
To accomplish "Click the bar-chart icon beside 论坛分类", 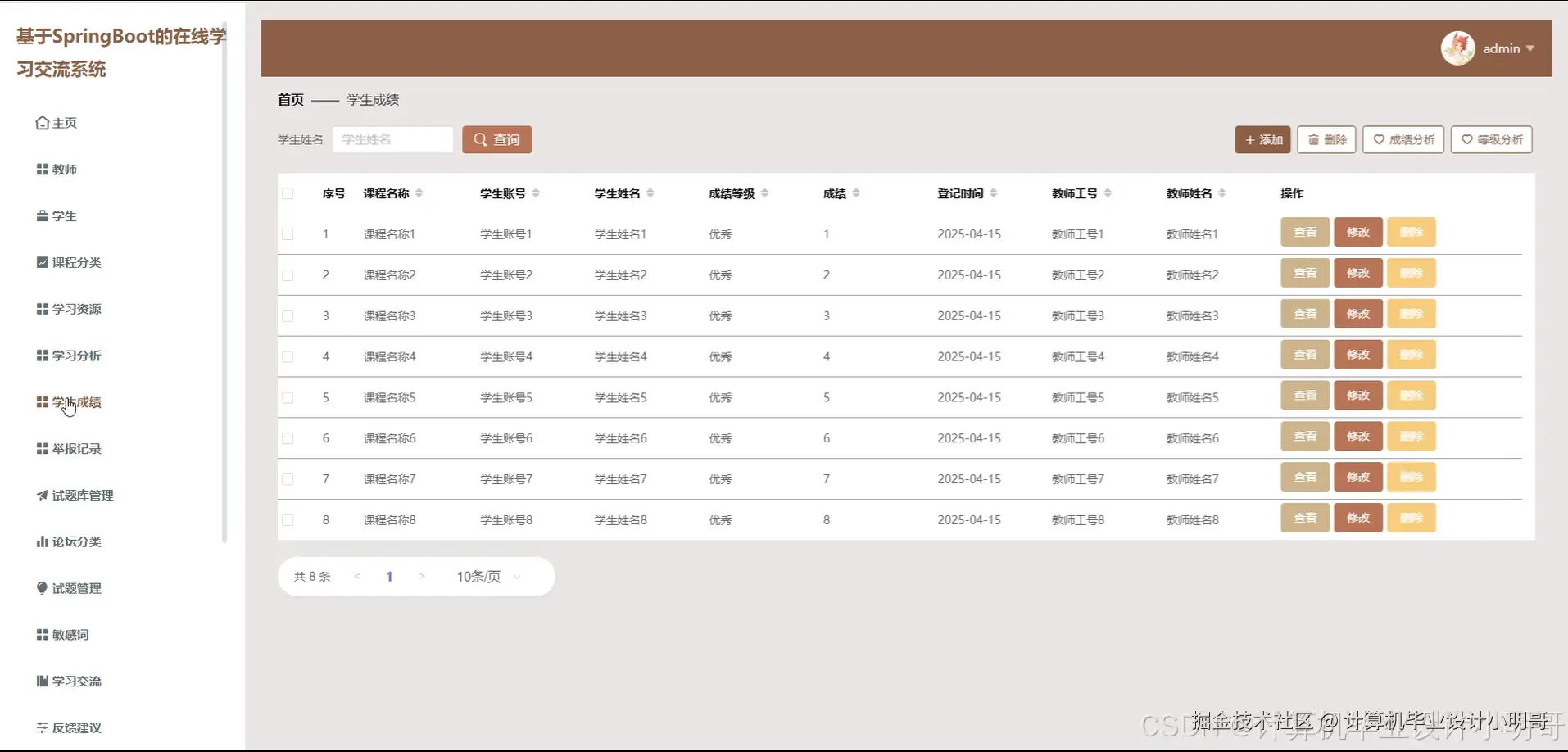I will (x=42, y=541).
